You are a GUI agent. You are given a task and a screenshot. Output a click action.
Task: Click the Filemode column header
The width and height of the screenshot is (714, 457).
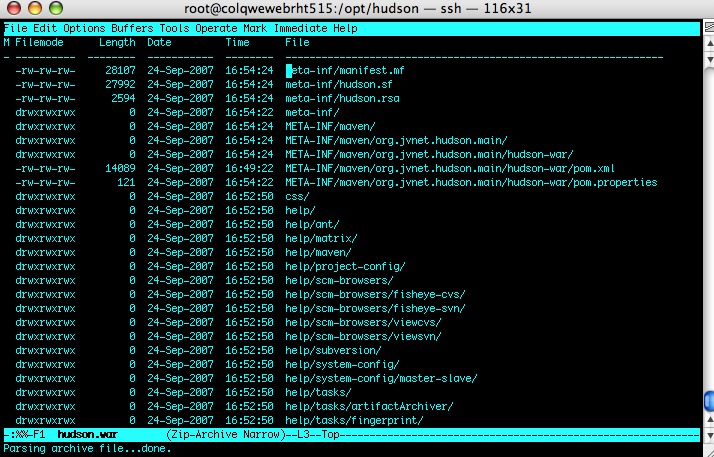tap(39, 42)
